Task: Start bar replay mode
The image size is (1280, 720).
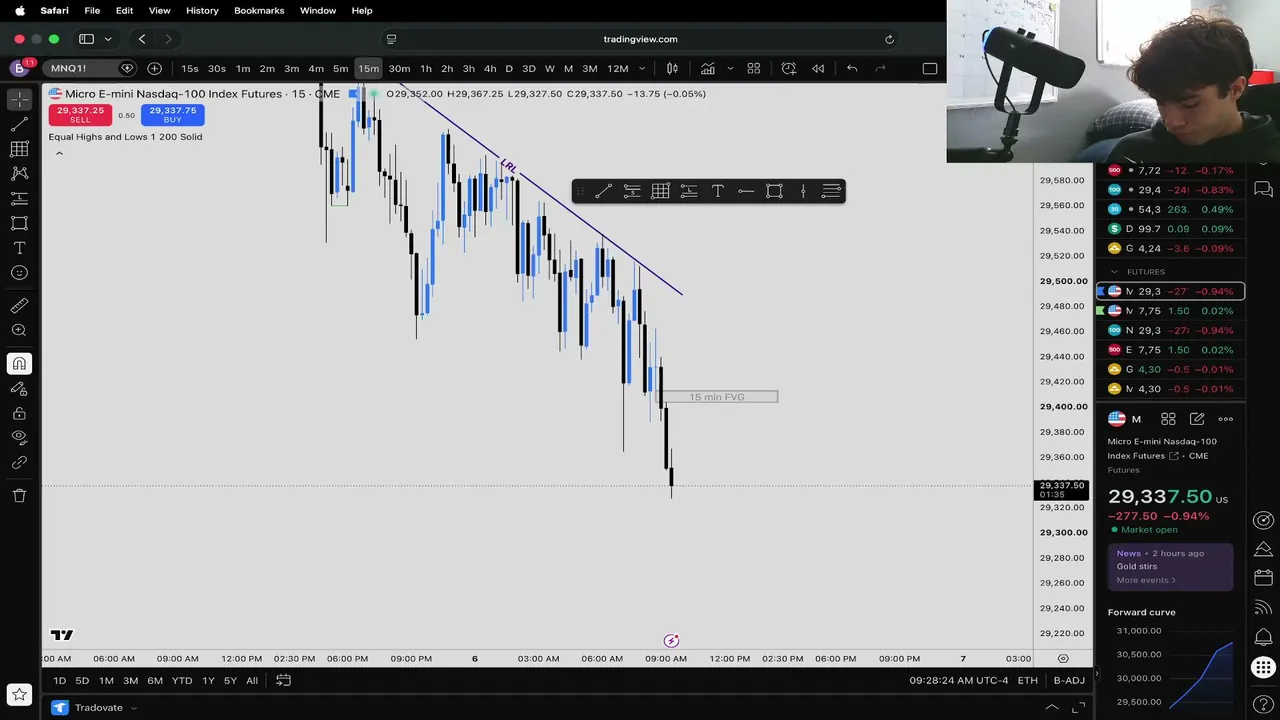Action: coord(818,68)
